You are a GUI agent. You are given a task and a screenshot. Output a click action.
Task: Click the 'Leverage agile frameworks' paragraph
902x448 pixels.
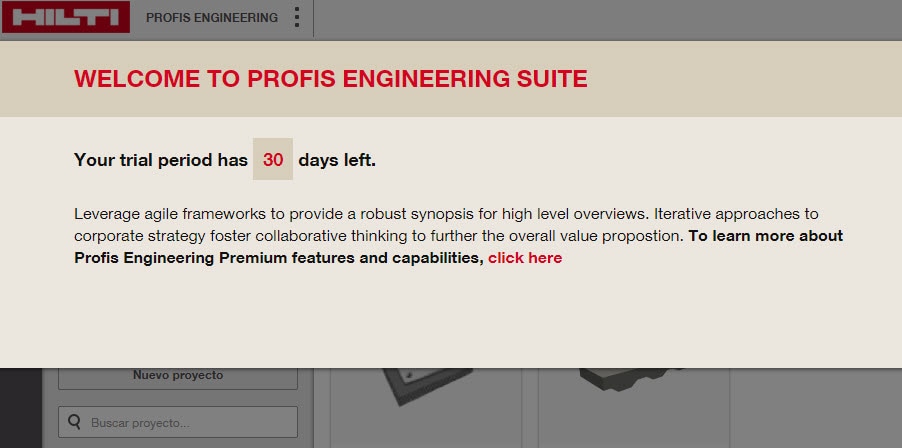click(400, 214)
